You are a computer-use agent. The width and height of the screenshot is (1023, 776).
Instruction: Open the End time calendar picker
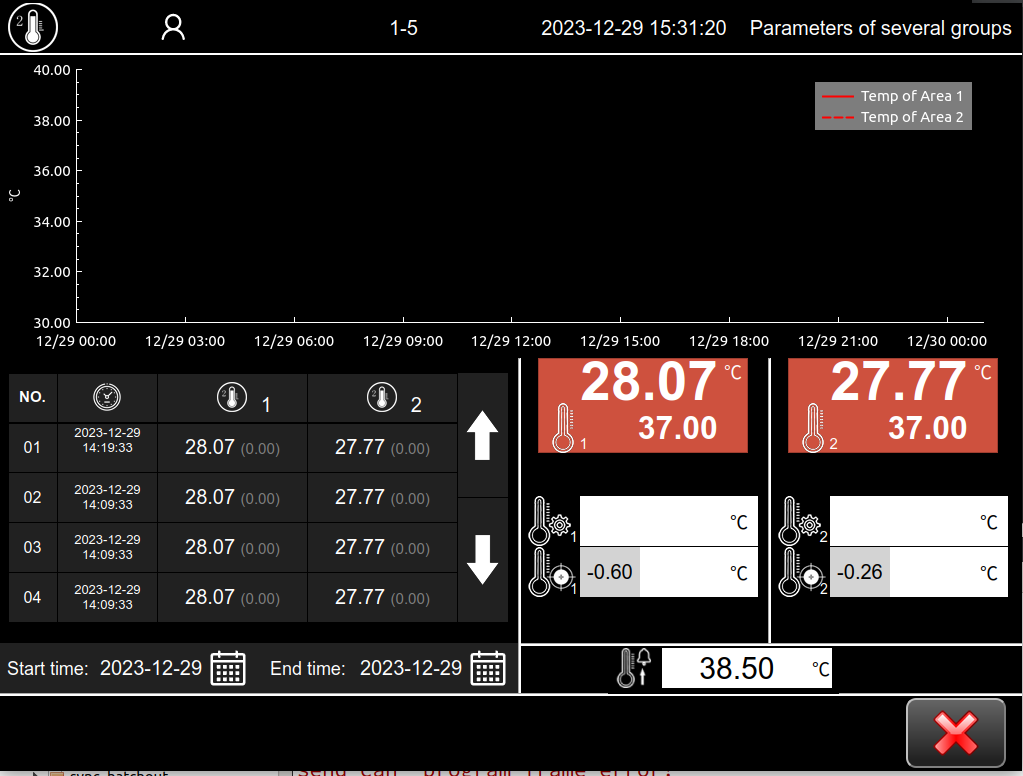tap(488, 668)
